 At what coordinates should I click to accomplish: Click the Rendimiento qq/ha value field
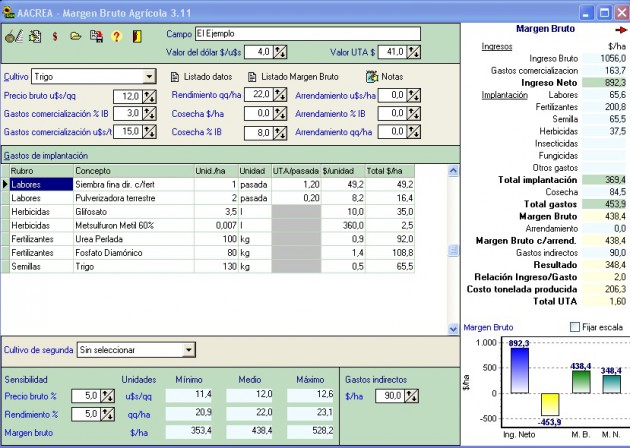[259, 95]
